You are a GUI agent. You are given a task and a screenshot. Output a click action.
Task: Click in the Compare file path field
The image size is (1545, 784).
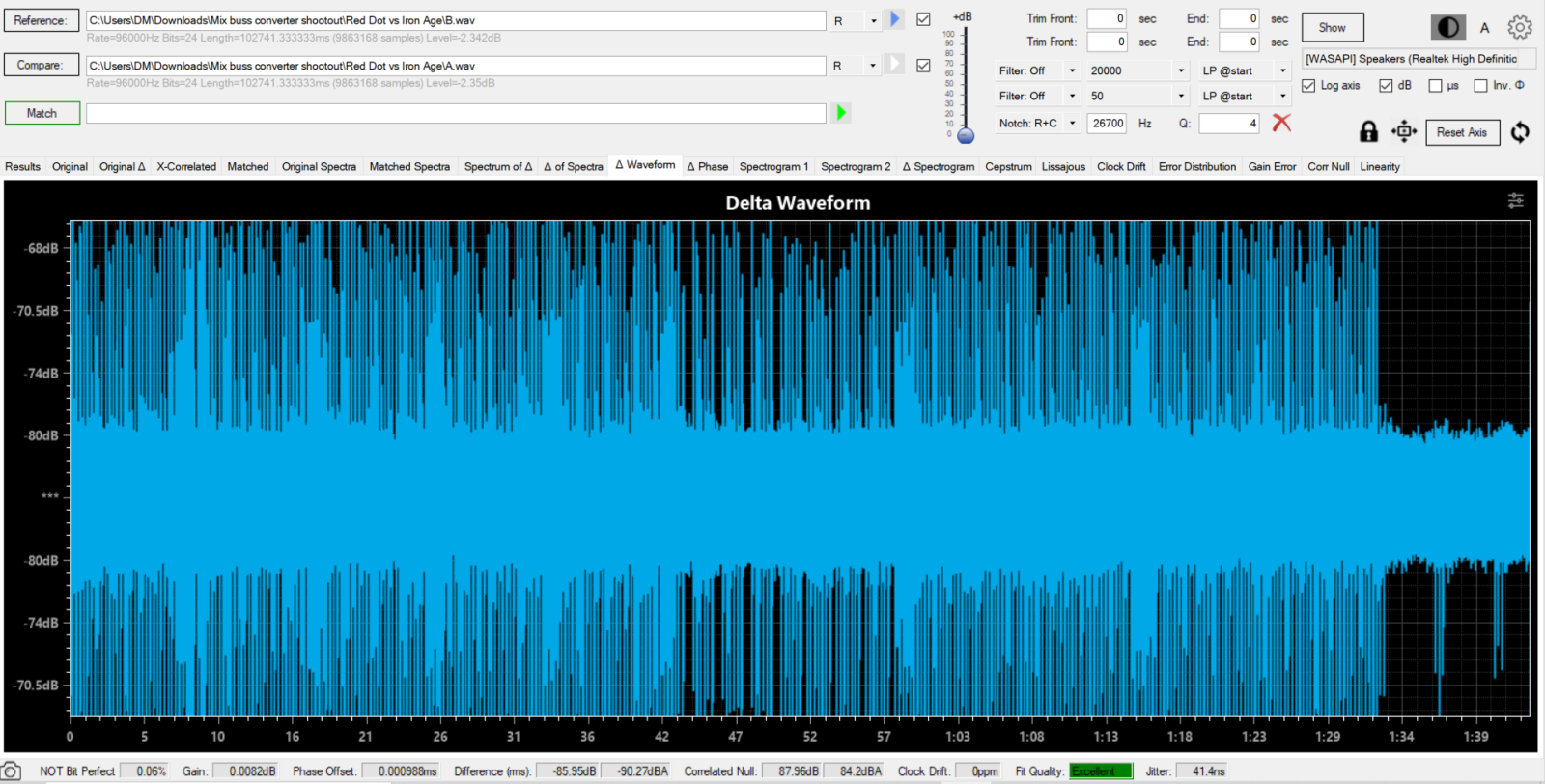click(456, 66)
